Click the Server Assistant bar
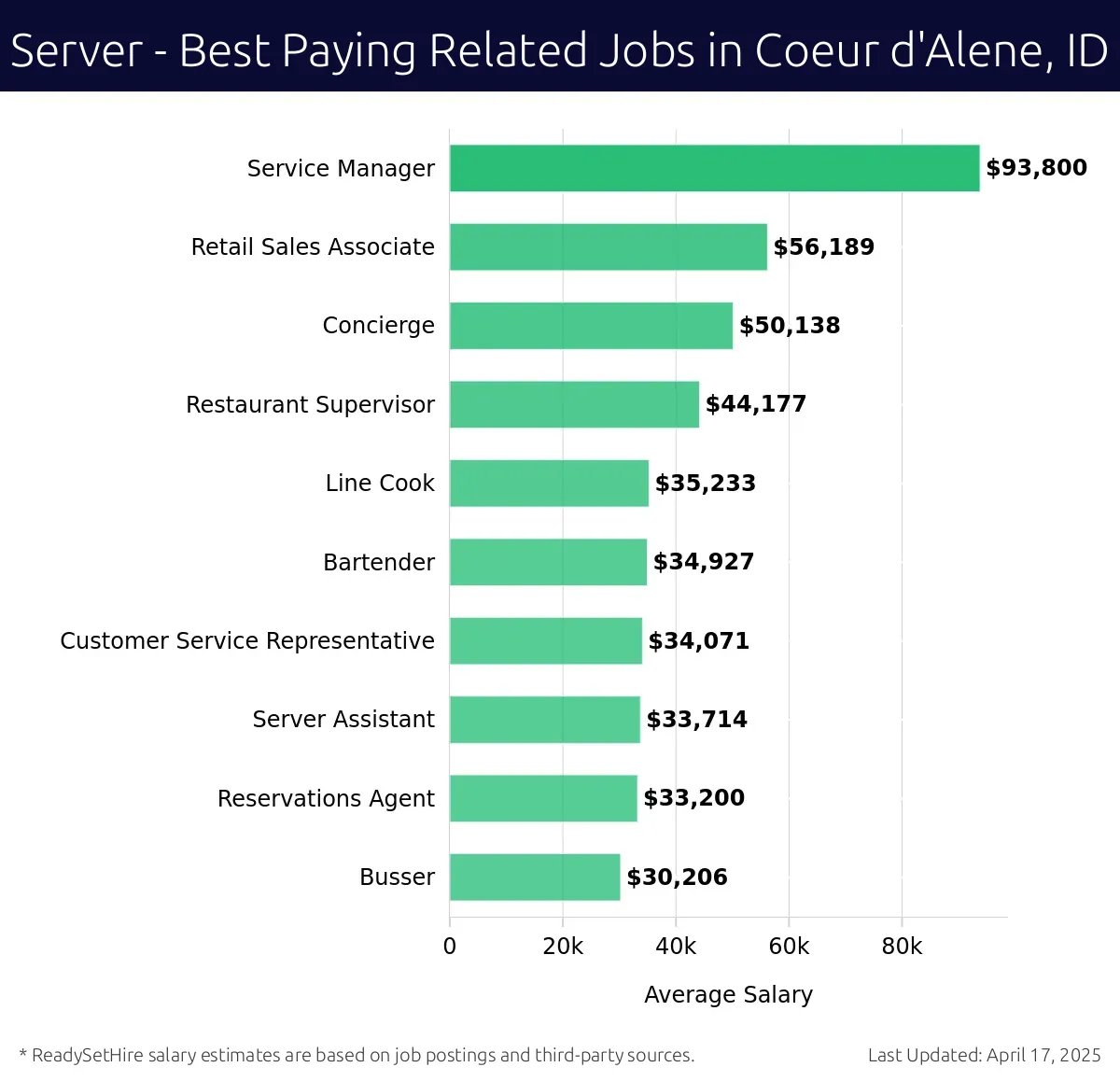This screenshot has height=1081, width=1120. tap(545, 720)
